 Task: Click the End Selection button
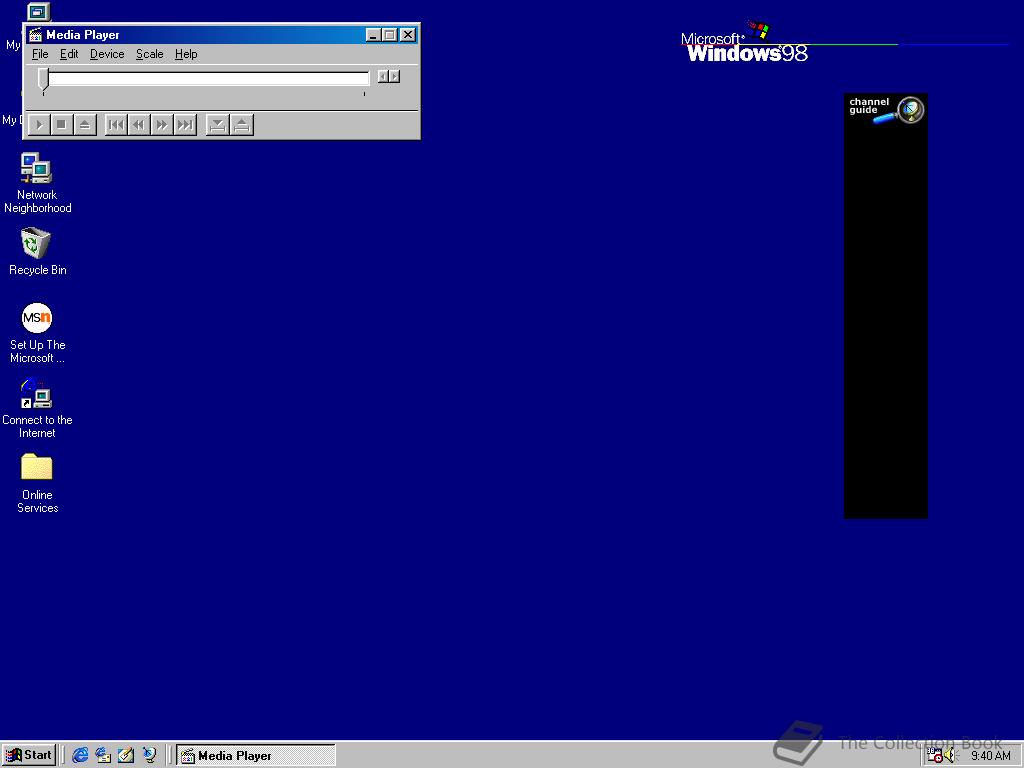tap(242, 124)
